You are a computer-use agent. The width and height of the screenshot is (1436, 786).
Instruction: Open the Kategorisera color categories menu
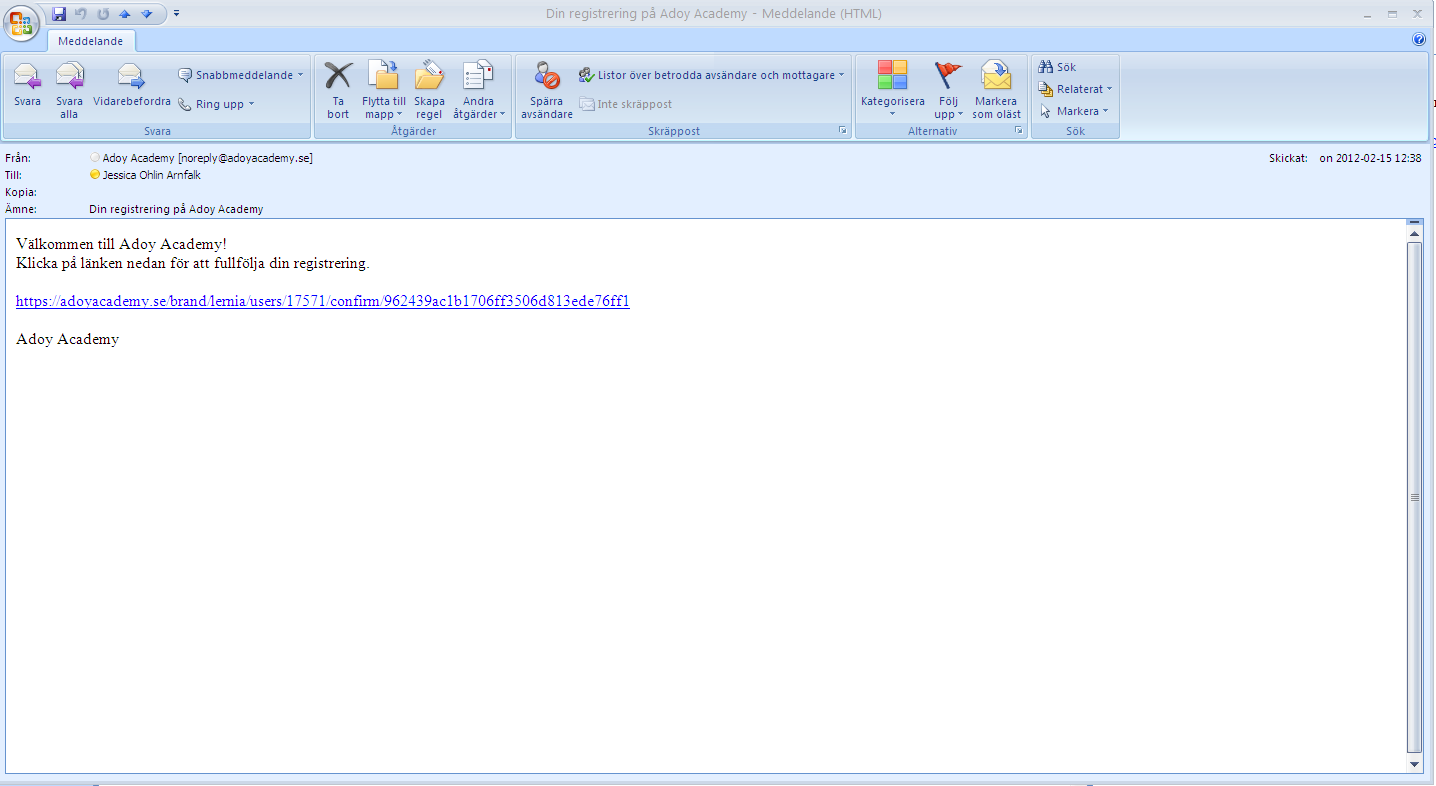(x=893, y=90)
